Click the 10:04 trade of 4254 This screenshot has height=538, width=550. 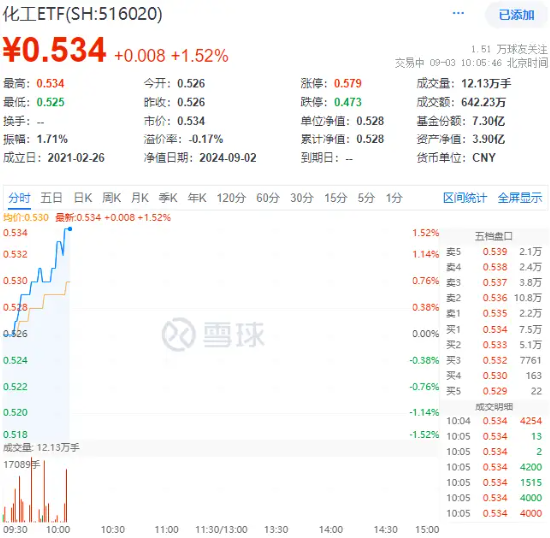[x=494, y=421]
